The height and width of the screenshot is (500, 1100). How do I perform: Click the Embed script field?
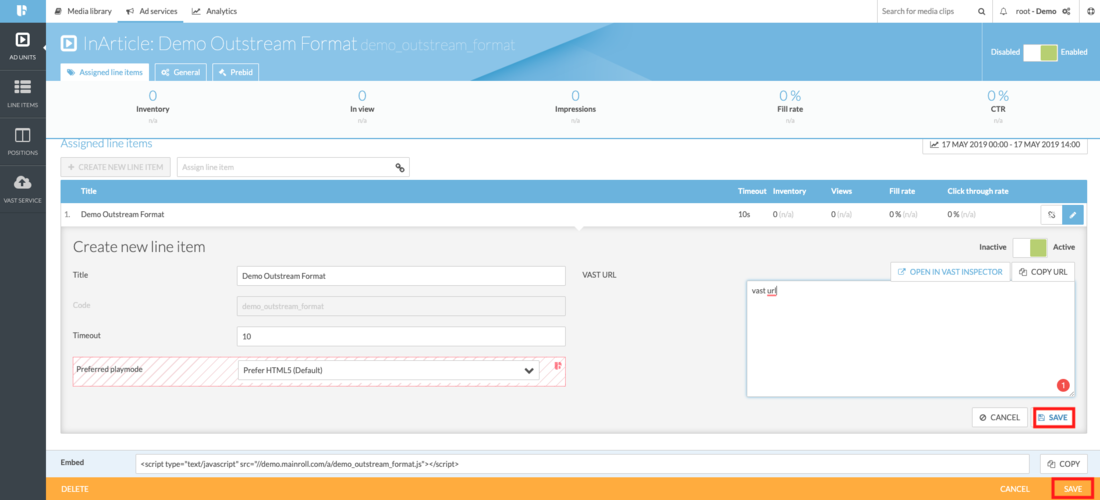coord(582,464)
